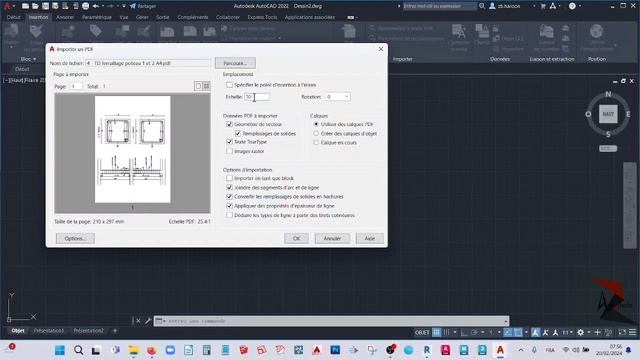Toggle ortho mode in the status bar
Image resolution: width=640 pixels, height=360 pixels.
click(x=464, y=332)
